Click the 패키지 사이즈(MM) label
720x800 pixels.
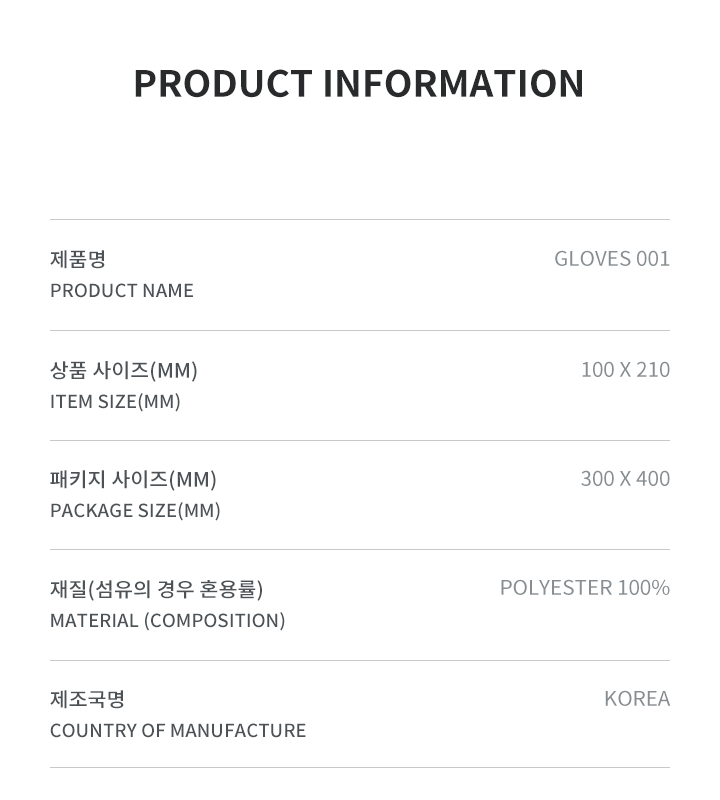[133, 479]
